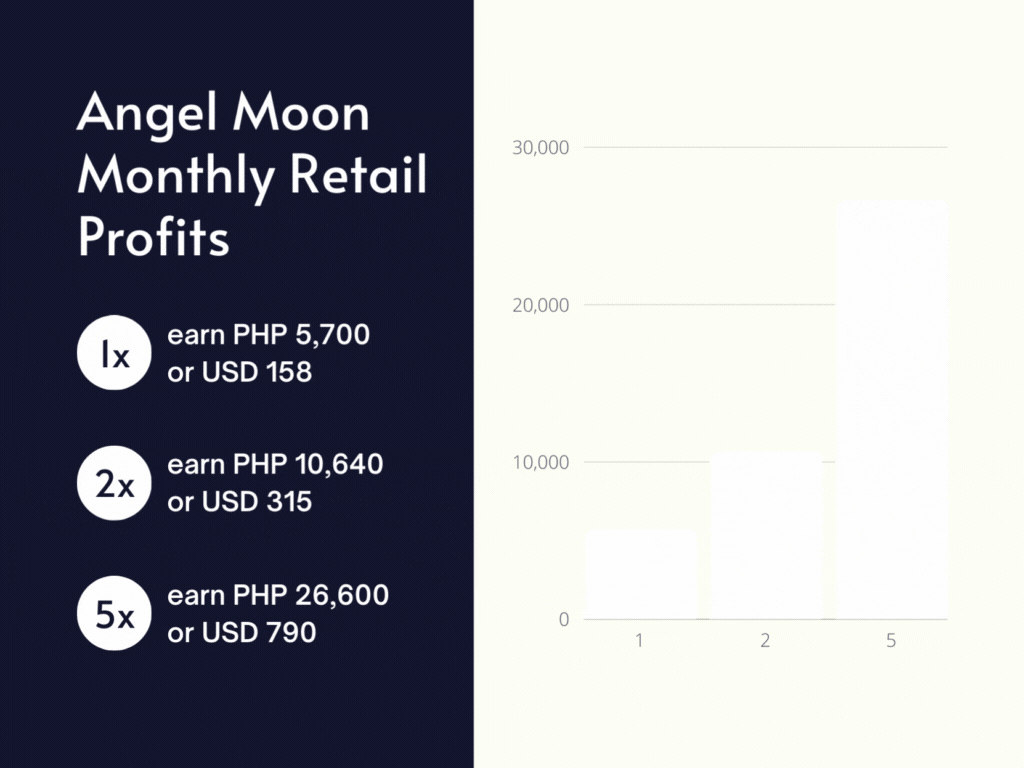Select the "earn PHP 10,640" text

[x=275, y=464]
